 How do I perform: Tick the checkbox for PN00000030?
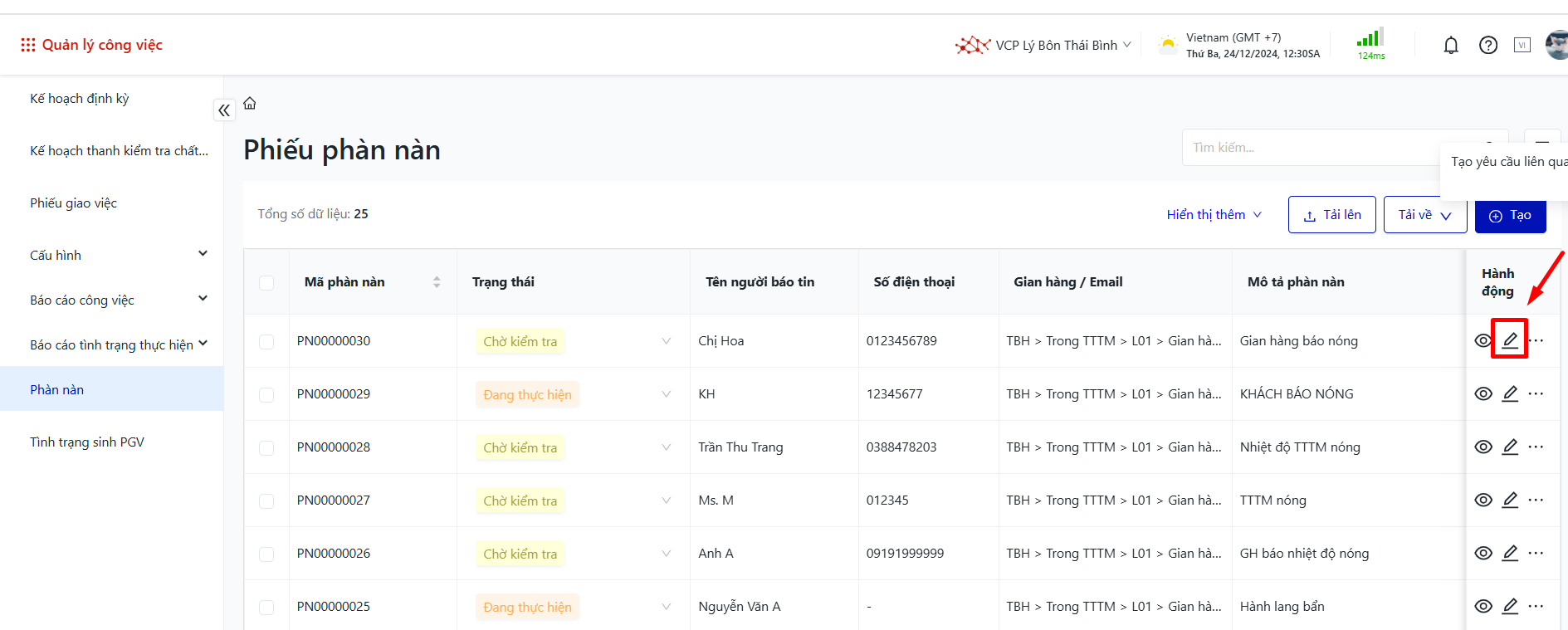click(x=266, y=341)
